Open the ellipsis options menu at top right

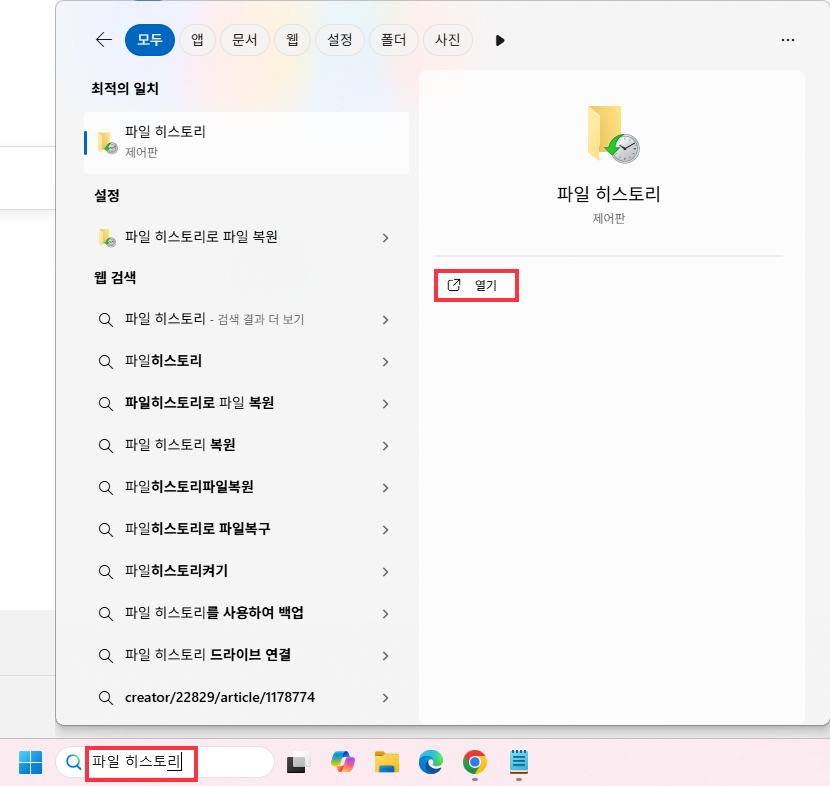tap(788, 40)
